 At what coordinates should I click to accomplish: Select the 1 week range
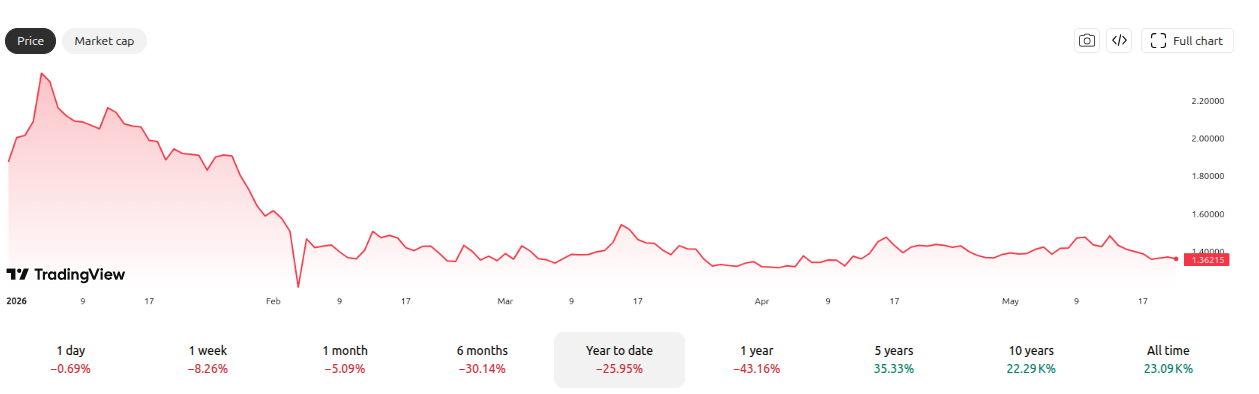point(208,359)
